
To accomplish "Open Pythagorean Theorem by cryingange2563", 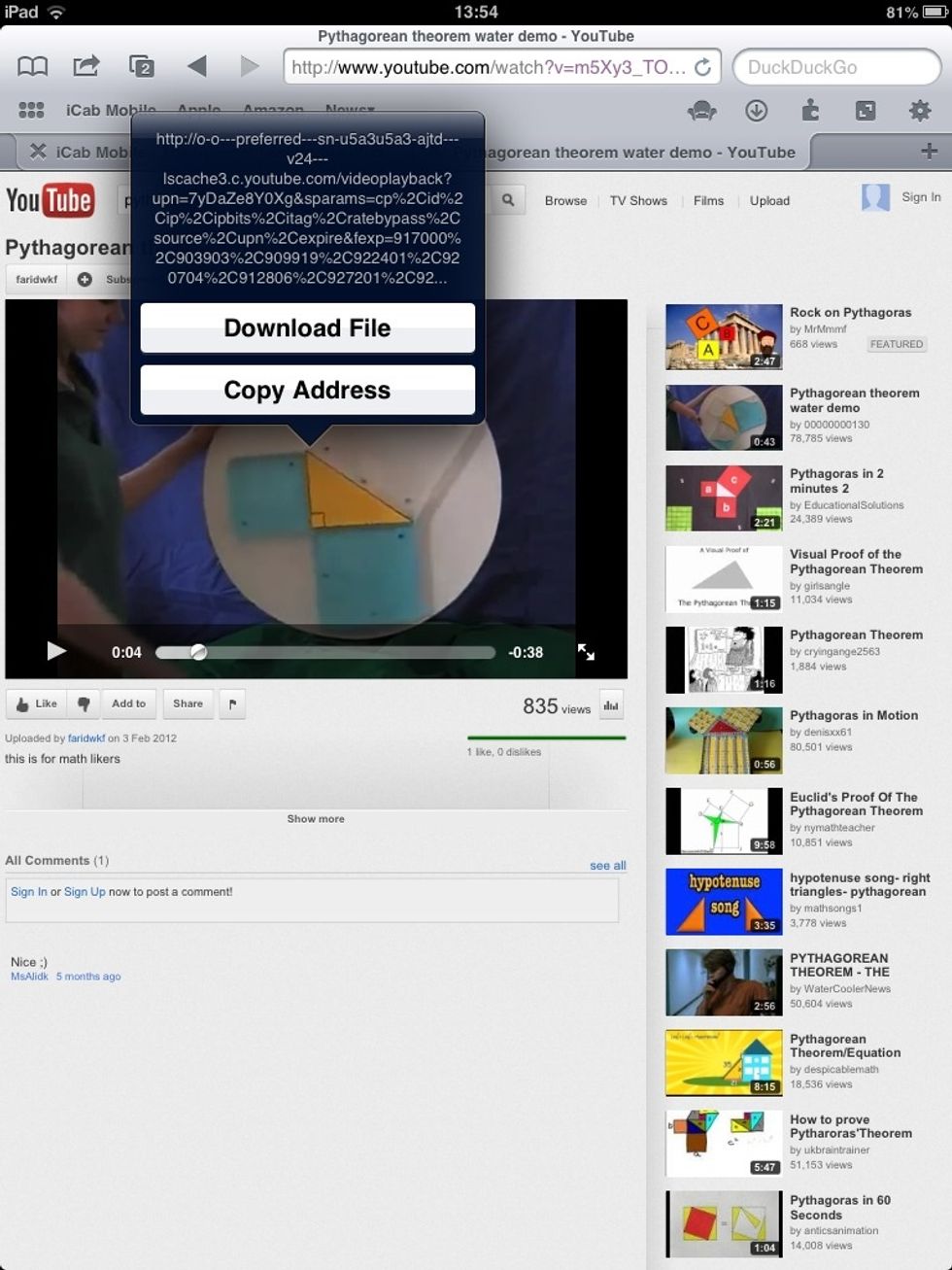I will (856, 635).
